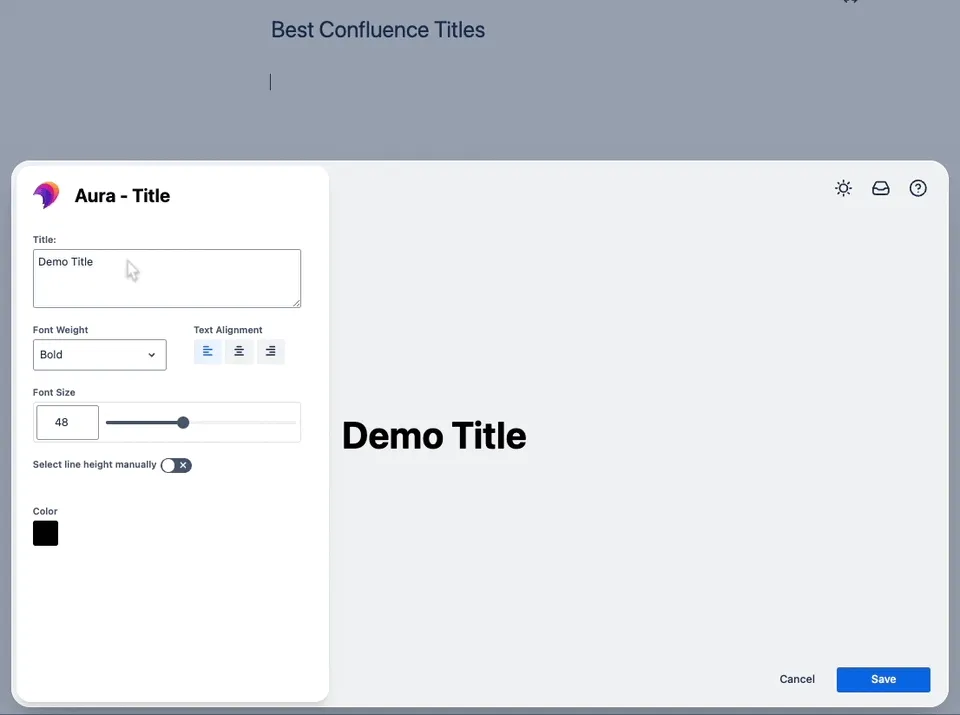Toggle Select line height manually switch
Viewport: 960px width, 715px height.
pyautogui.click(x=176, y=465)
